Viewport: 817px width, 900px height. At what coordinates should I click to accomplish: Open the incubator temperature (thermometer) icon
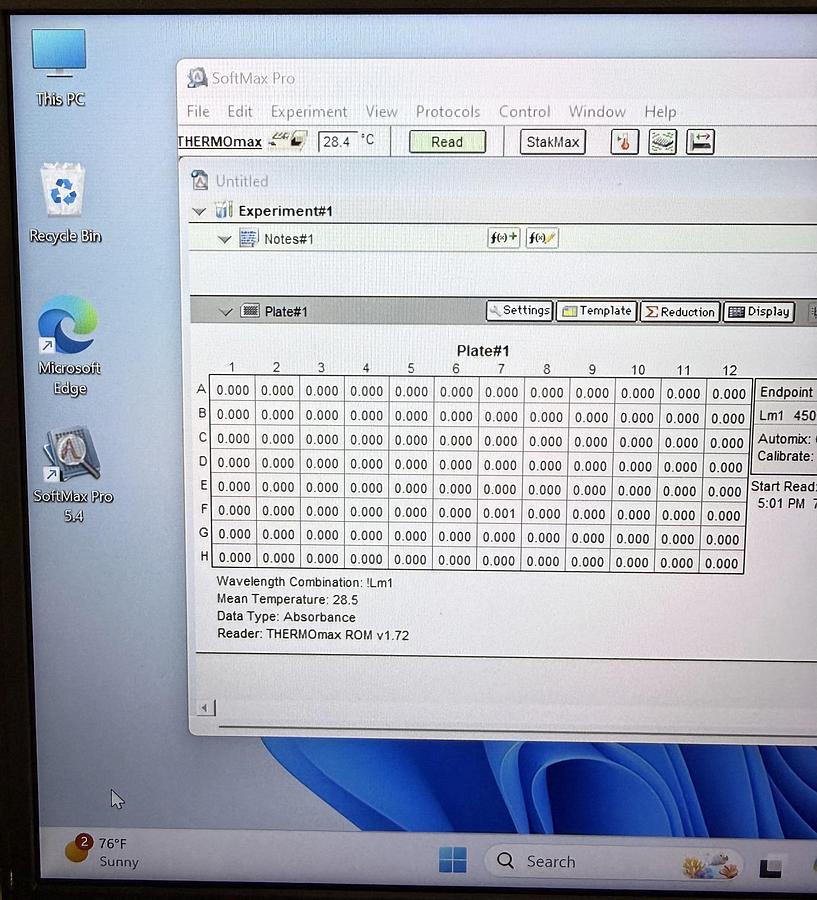pos(624,142)
